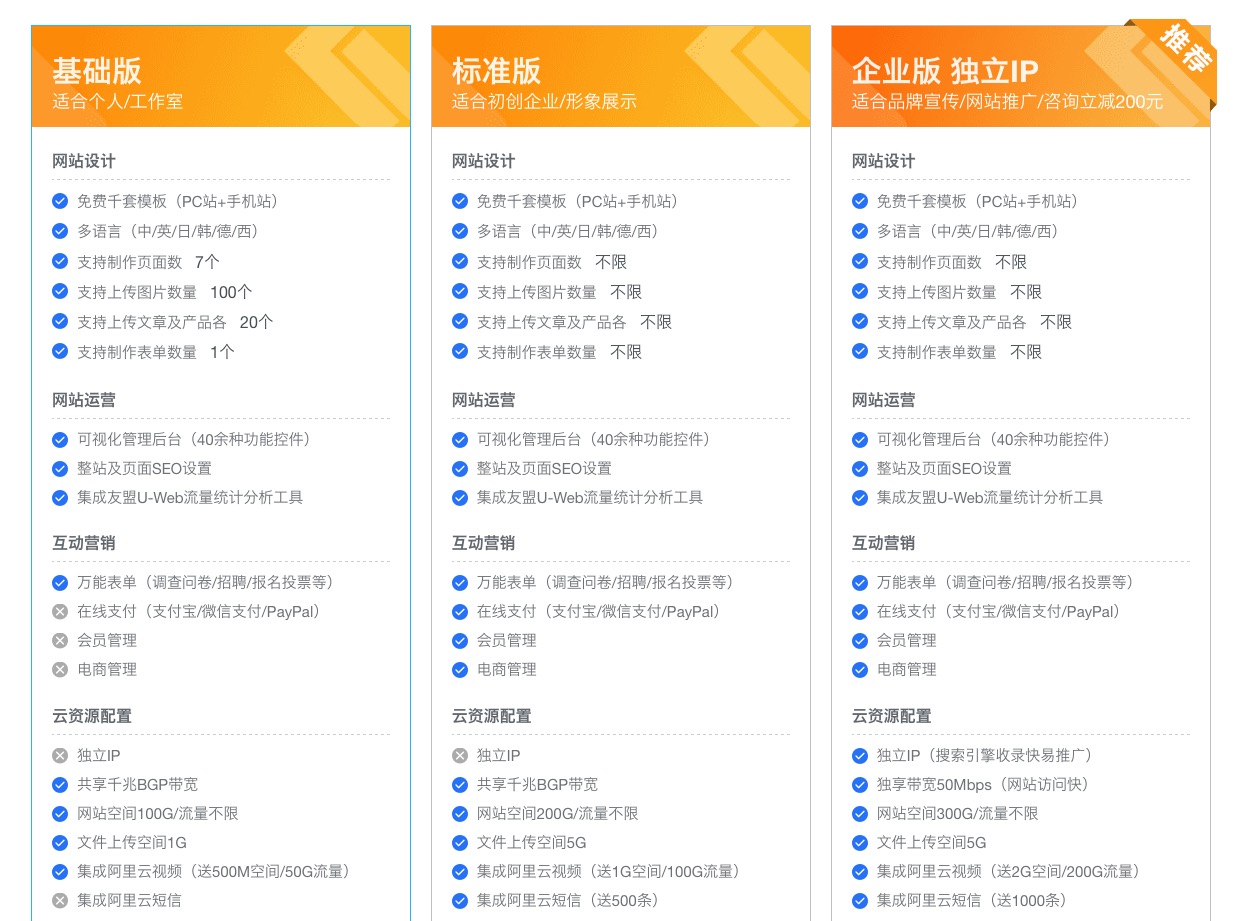The width and height of the screenshot is (1239, 921).
Task: Click the 适合品牌宣传/网站推广/咨询立减200元 subtitle
Action: [1007, 101]
